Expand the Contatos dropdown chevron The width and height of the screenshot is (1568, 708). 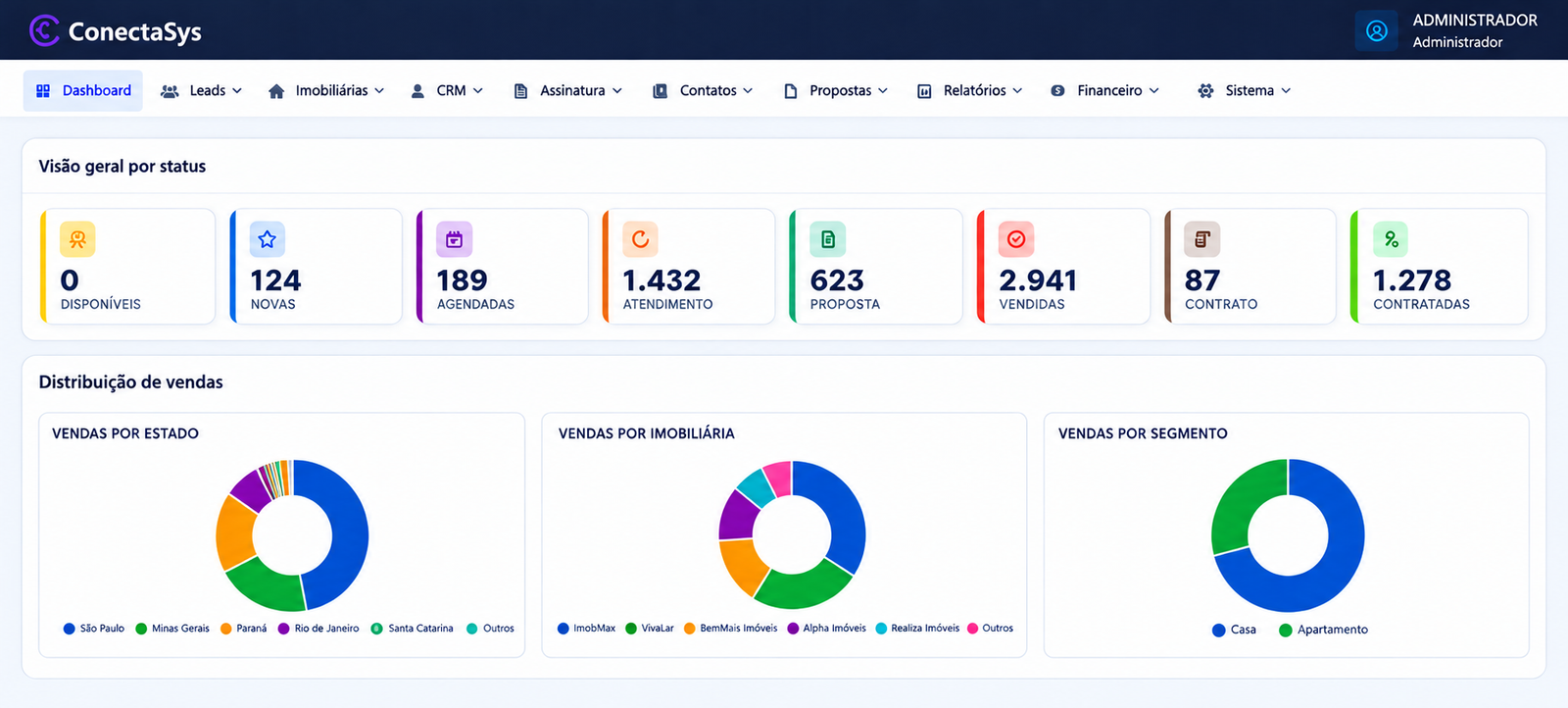[748, 91]
